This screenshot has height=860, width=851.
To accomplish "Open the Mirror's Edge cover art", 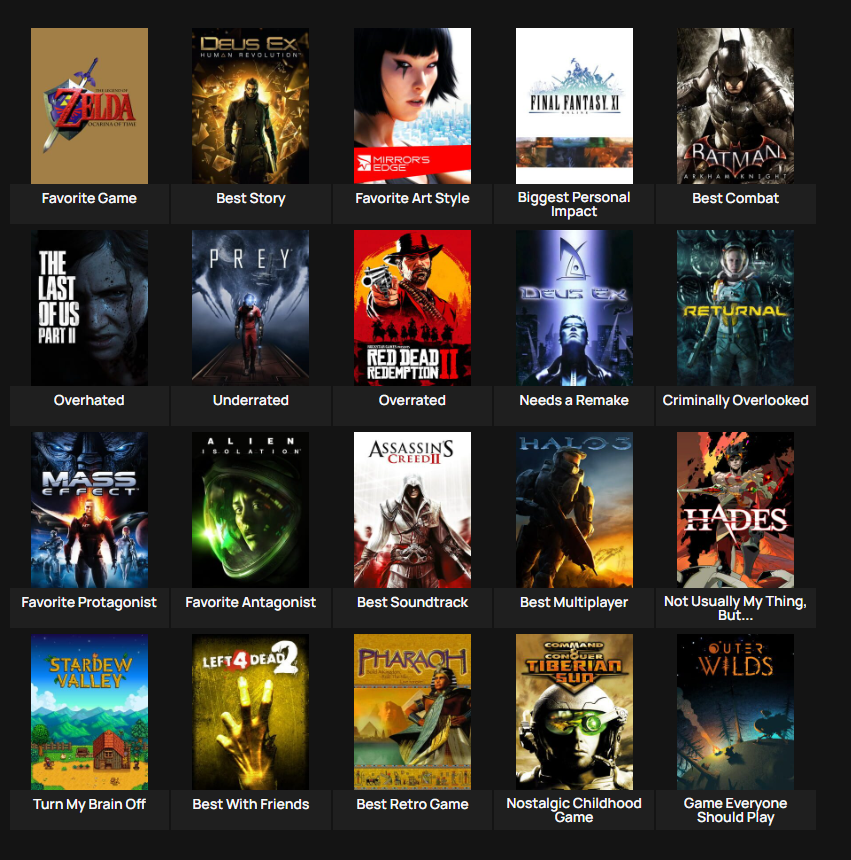I will (412, 106).
